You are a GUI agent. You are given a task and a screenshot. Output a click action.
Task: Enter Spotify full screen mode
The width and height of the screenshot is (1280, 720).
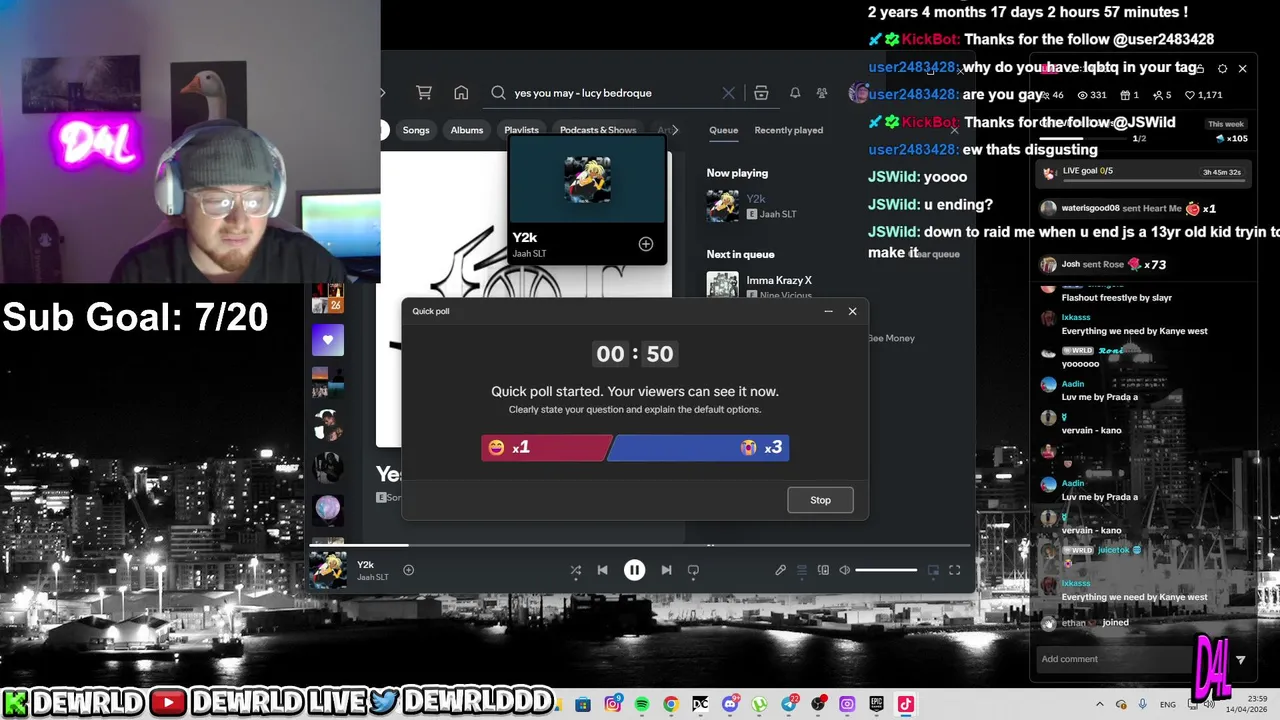pyautogui.click(x=954, y=570)
